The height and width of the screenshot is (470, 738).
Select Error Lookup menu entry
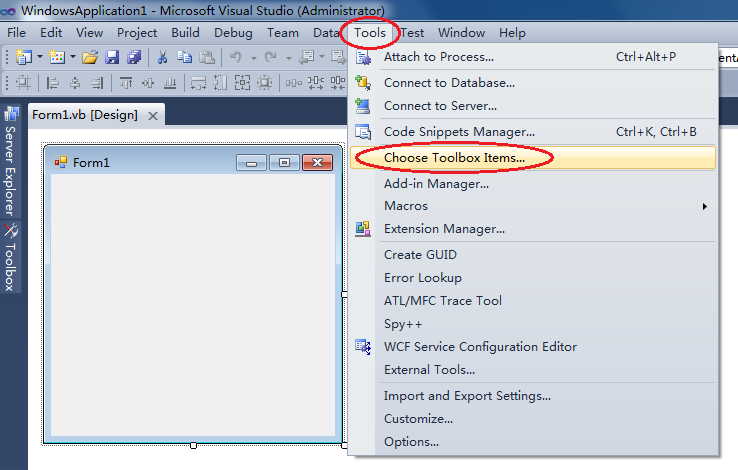533,278
